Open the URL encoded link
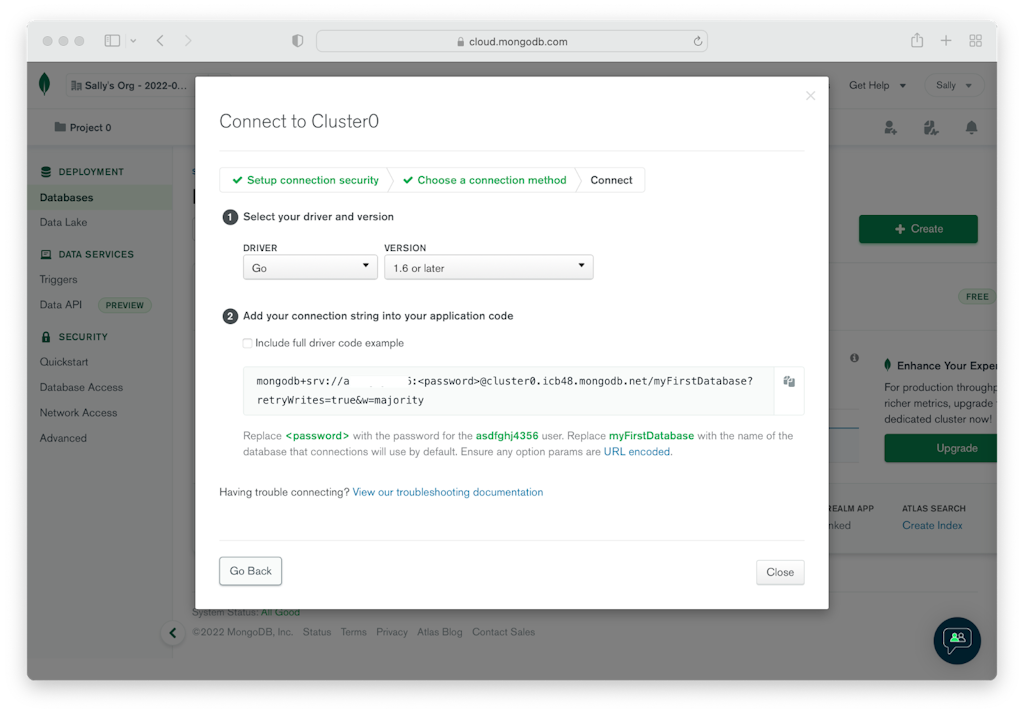The image size is (1024, 714). pyautogui.click(x=637, y=452)
